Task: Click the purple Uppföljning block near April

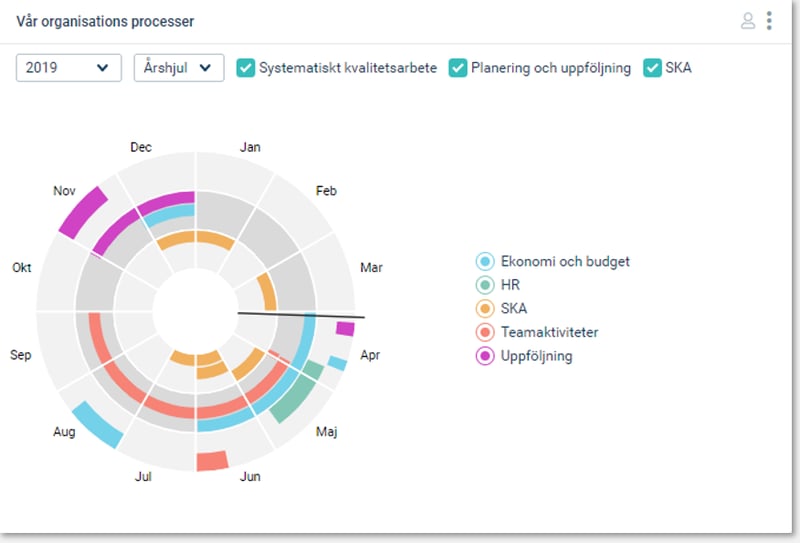Action: [x=345, y=329]
